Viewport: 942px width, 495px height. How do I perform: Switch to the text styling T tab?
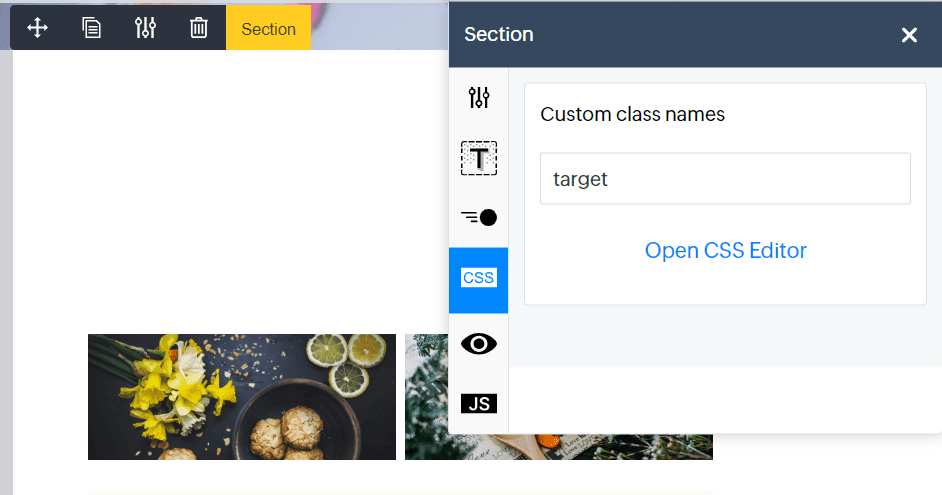point(479,158)
